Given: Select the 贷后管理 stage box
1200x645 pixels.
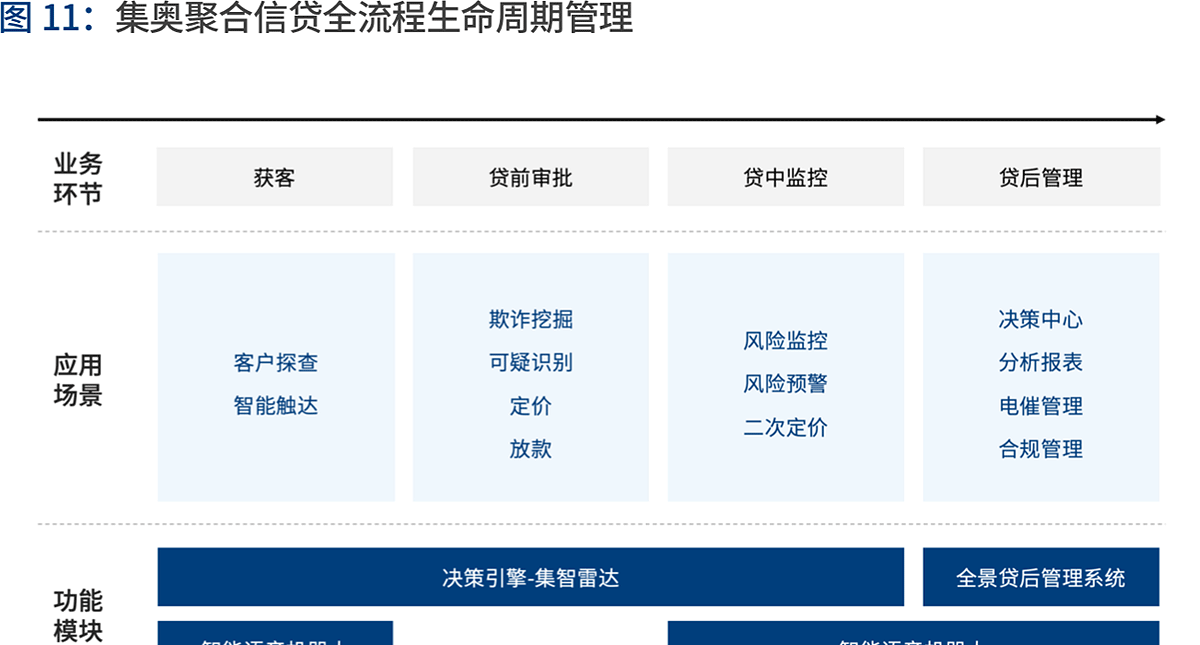Looking at the screenshot, I should click(x=1041, y=177).
